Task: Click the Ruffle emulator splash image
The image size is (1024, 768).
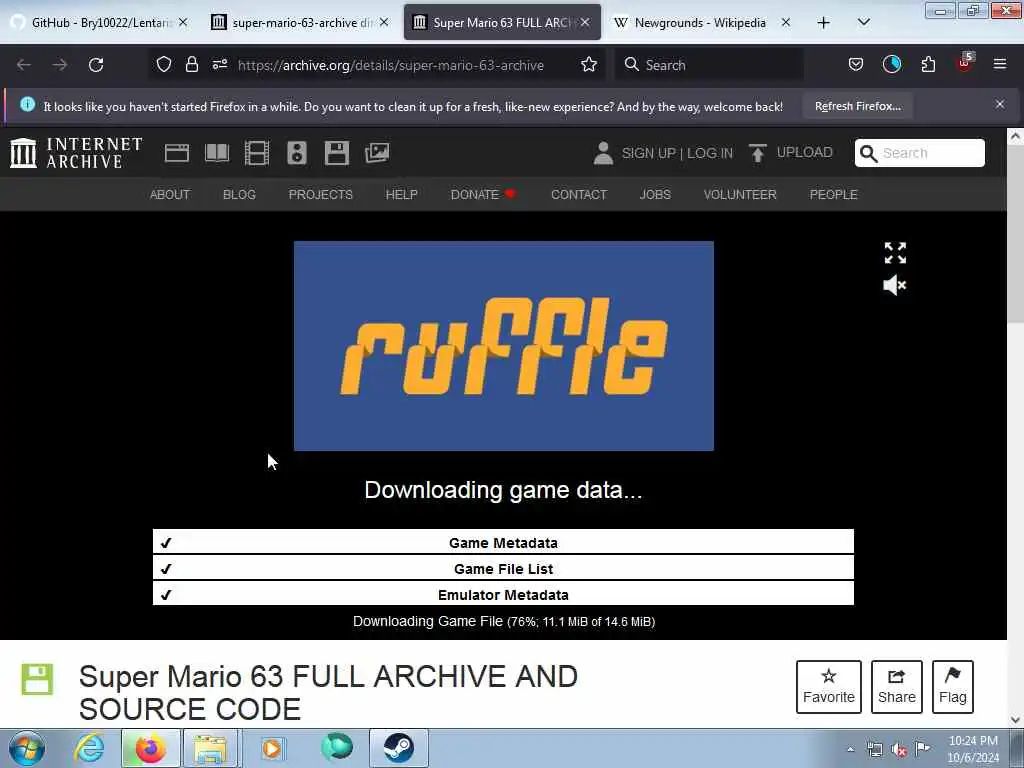Action: coord(504,346)
